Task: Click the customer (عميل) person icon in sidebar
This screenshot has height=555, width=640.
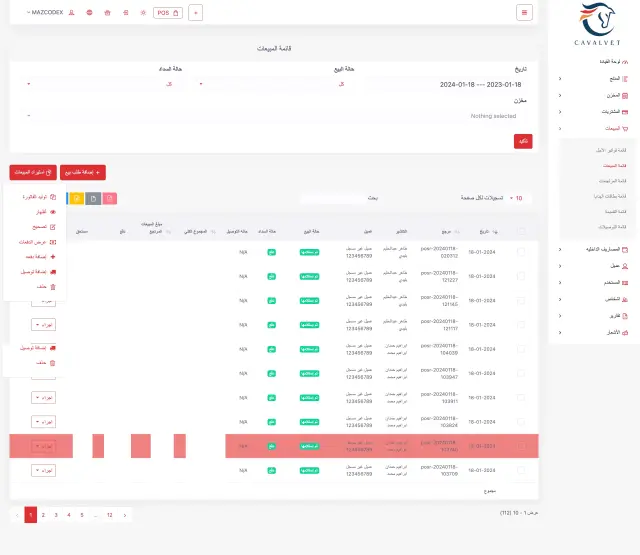Action: 625,266
